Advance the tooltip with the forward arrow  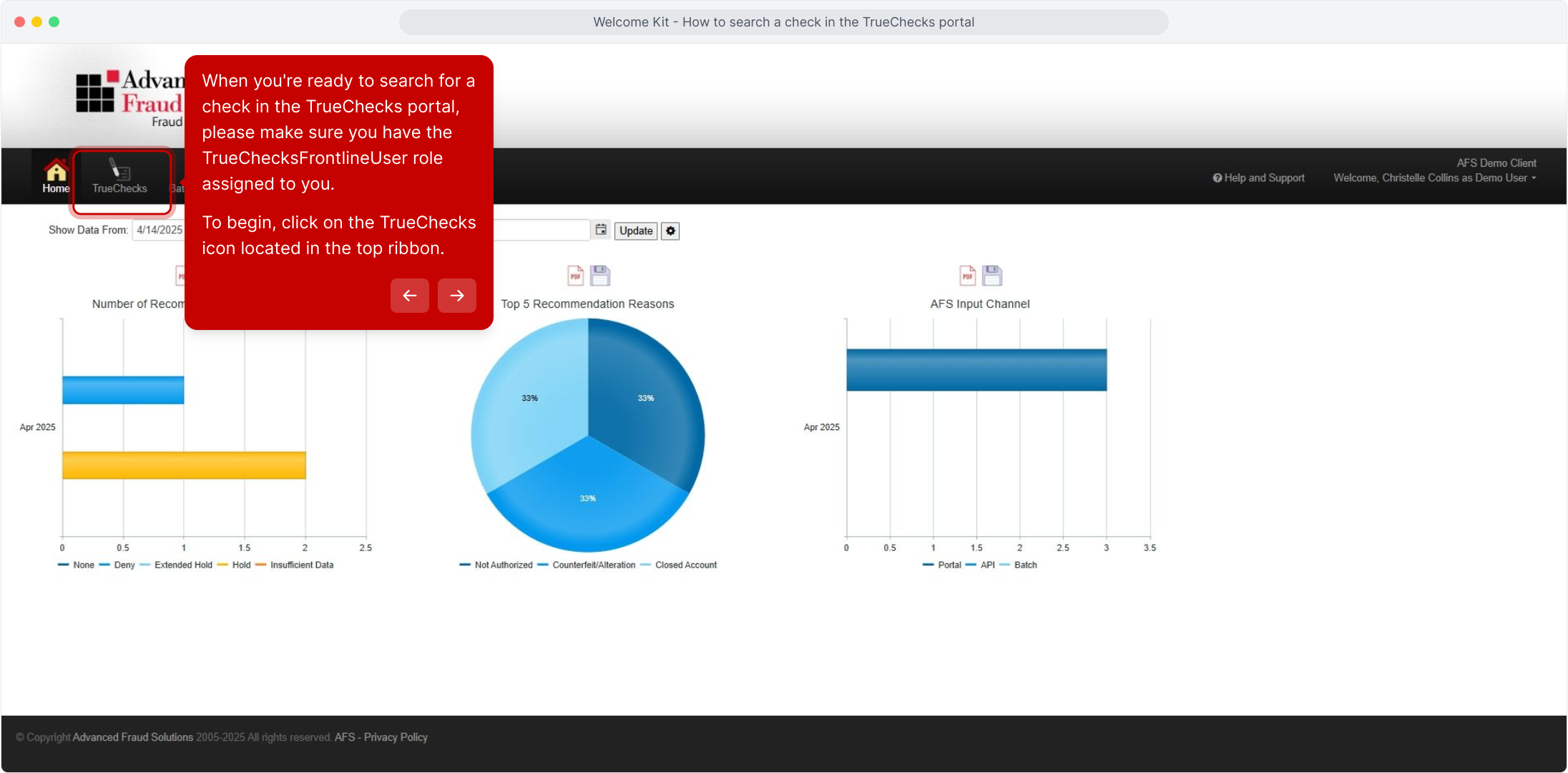tap(457, 296)
